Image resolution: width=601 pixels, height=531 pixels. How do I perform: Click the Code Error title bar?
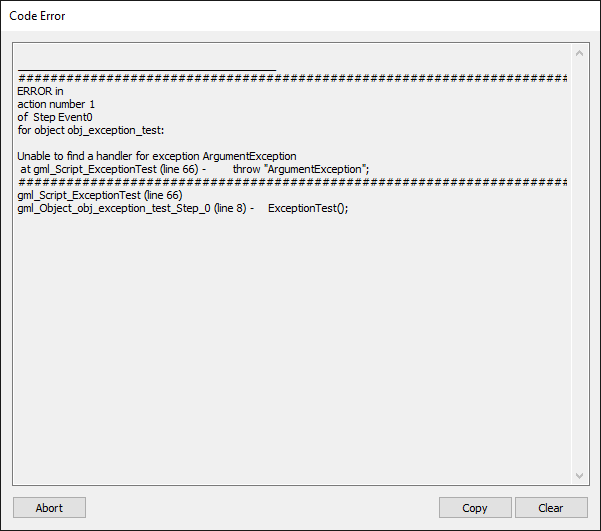click(300, 16)
